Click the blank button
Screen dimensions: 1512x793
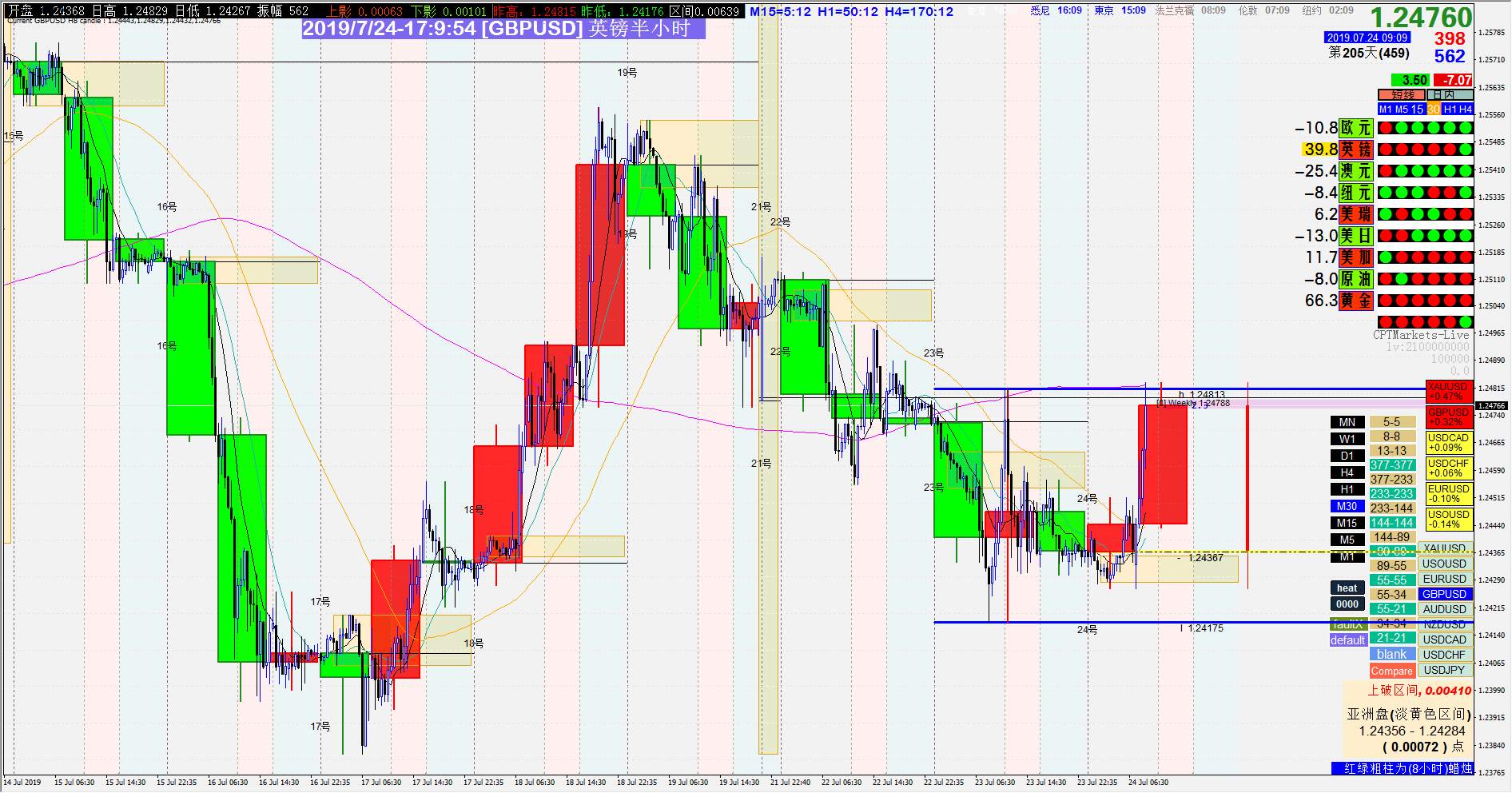pyautogui.click(x=1391, y=655)
